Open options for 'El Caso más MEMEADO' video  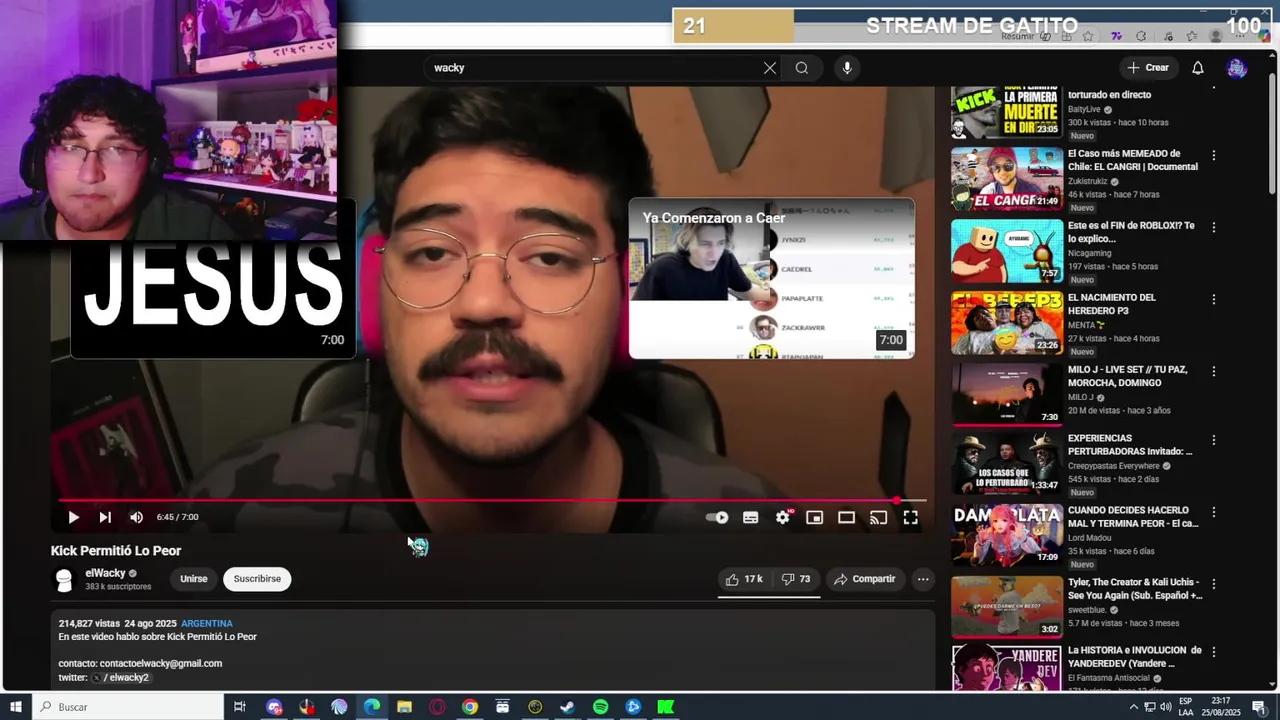[x=1214, y=155]
